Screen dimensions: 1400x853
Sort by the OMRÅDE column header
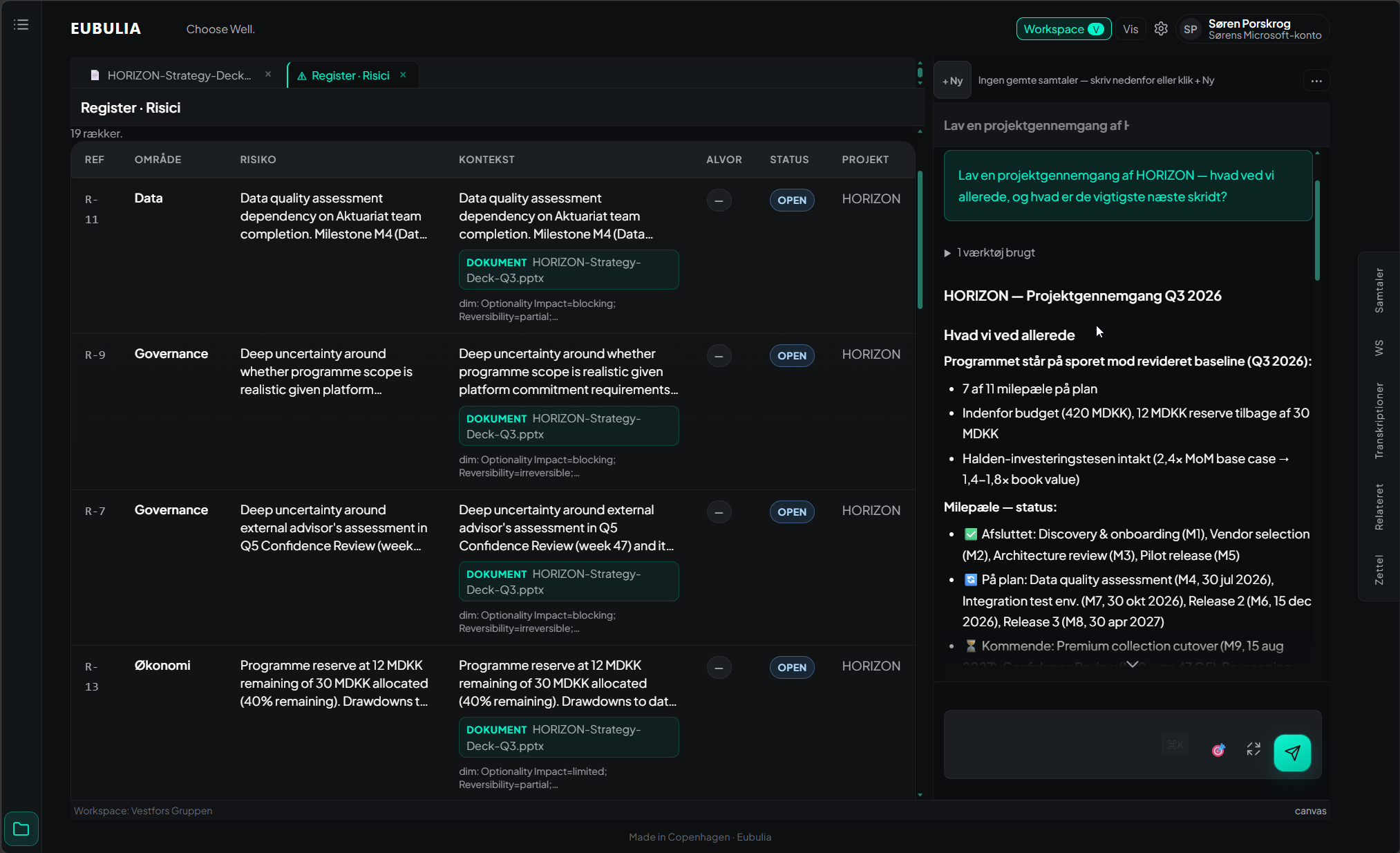tap(158, 160)
